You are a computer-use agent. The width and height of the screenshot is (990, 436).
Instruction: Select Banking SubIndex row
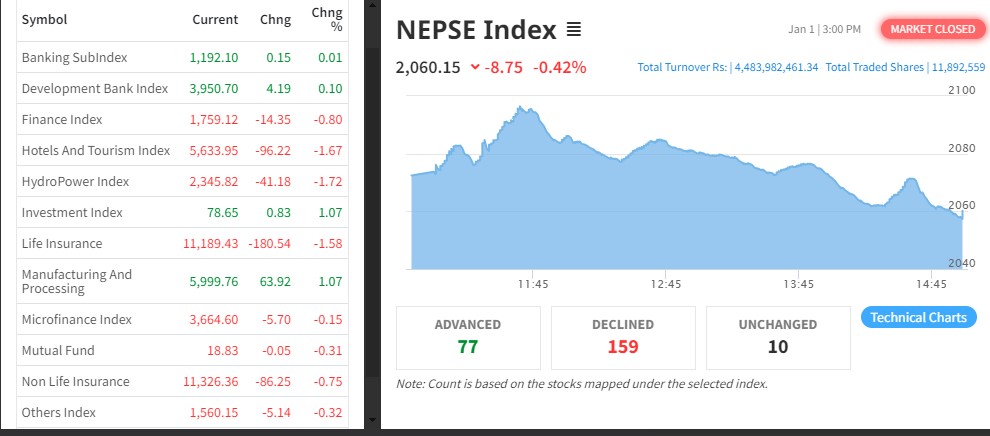point(74,58)
